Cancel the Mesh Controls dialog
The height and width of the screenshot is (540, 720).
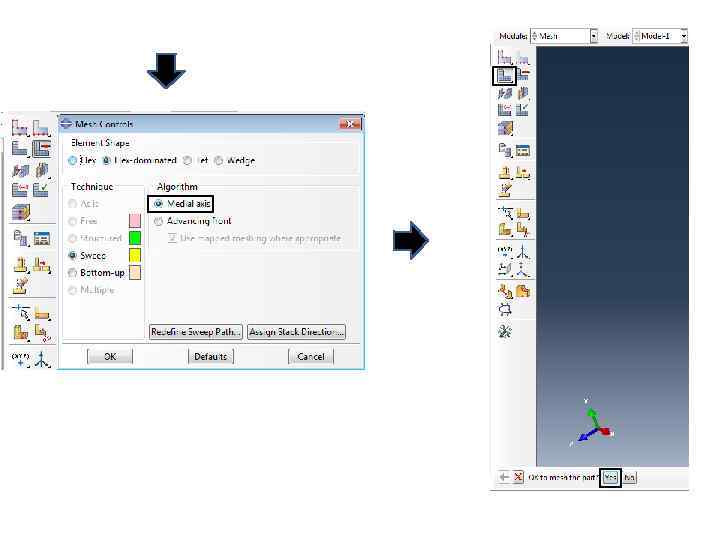pyautogui.click(x=311, y=356)
